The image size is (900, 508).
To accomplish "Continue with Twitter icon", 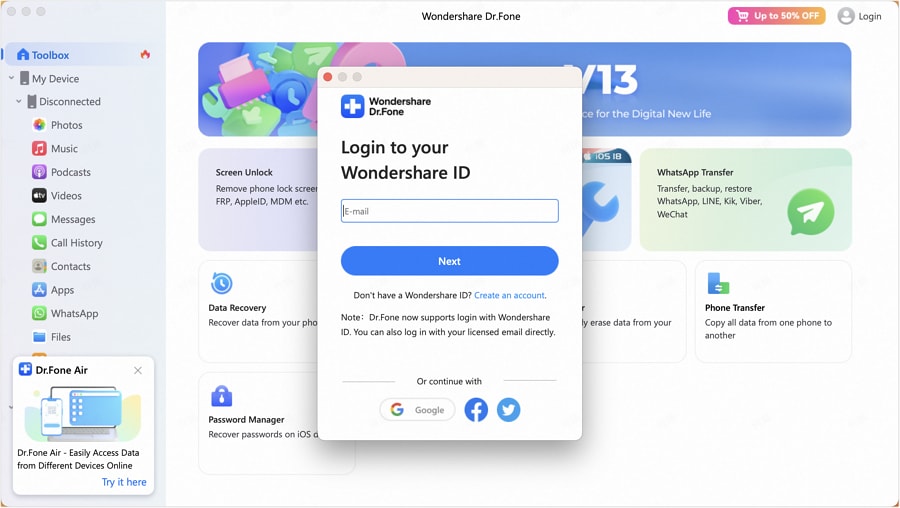I will pyautogui.click(x=509, y=410).
